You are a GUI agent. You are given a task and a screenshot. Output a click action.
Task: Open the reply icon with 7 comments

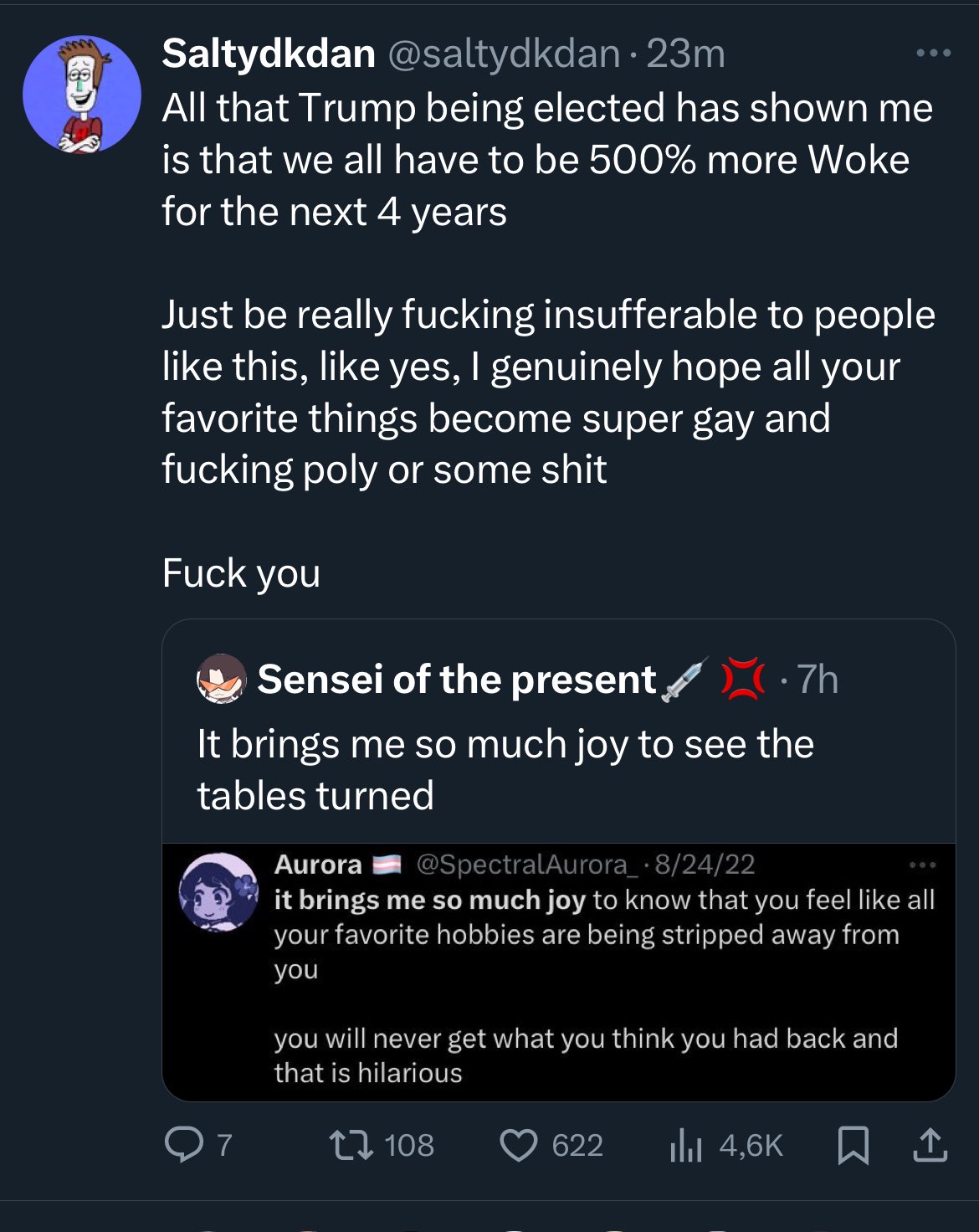click(x=183, y=1145)
